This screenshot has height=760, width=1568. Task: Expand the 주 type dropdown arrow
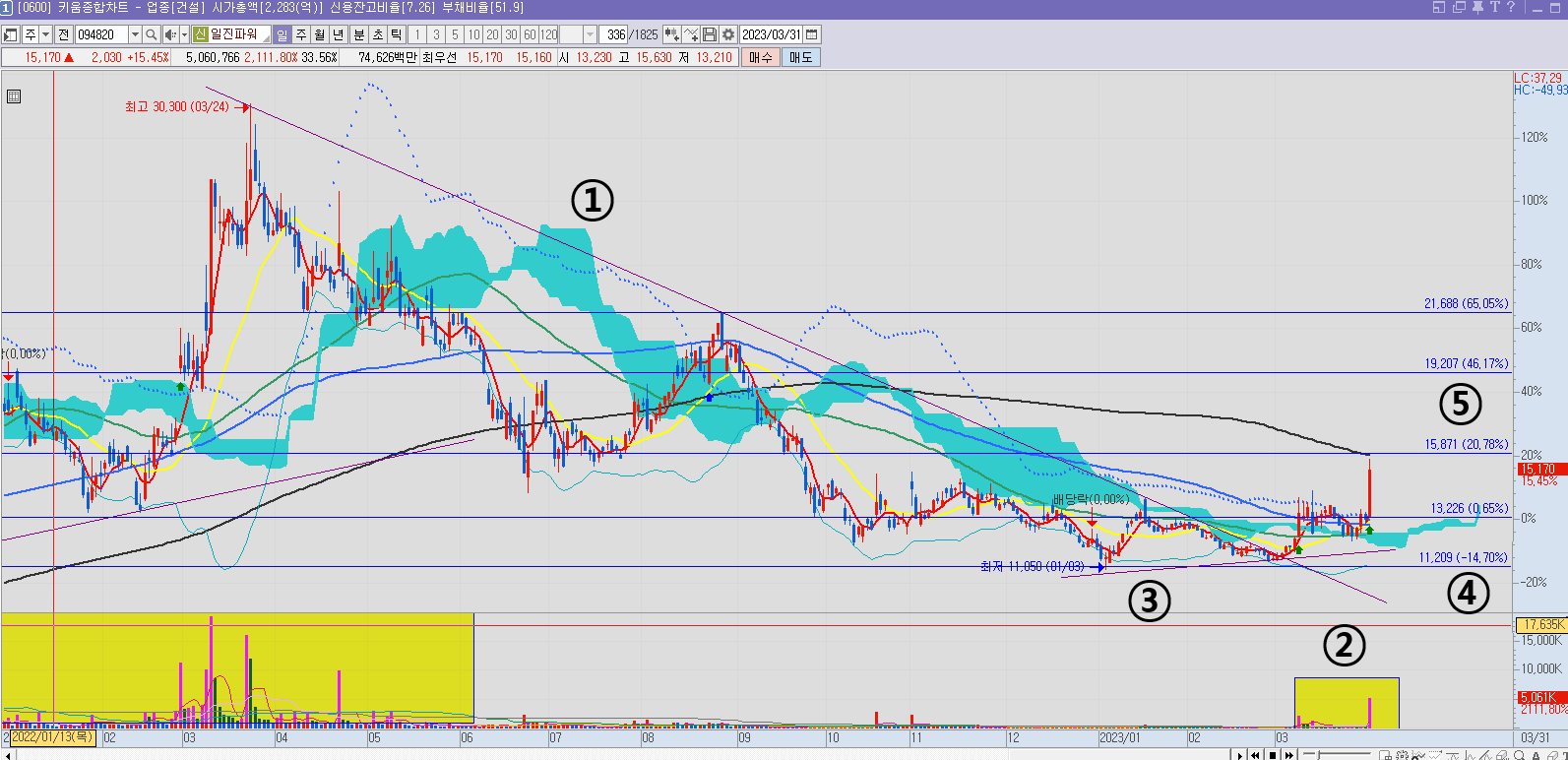tap(45, 34)
